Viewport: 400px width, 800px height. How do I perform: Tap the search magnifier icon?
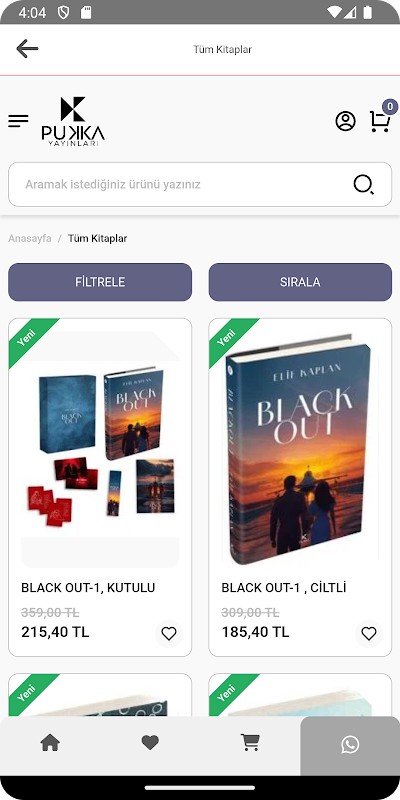click(364, 185)
